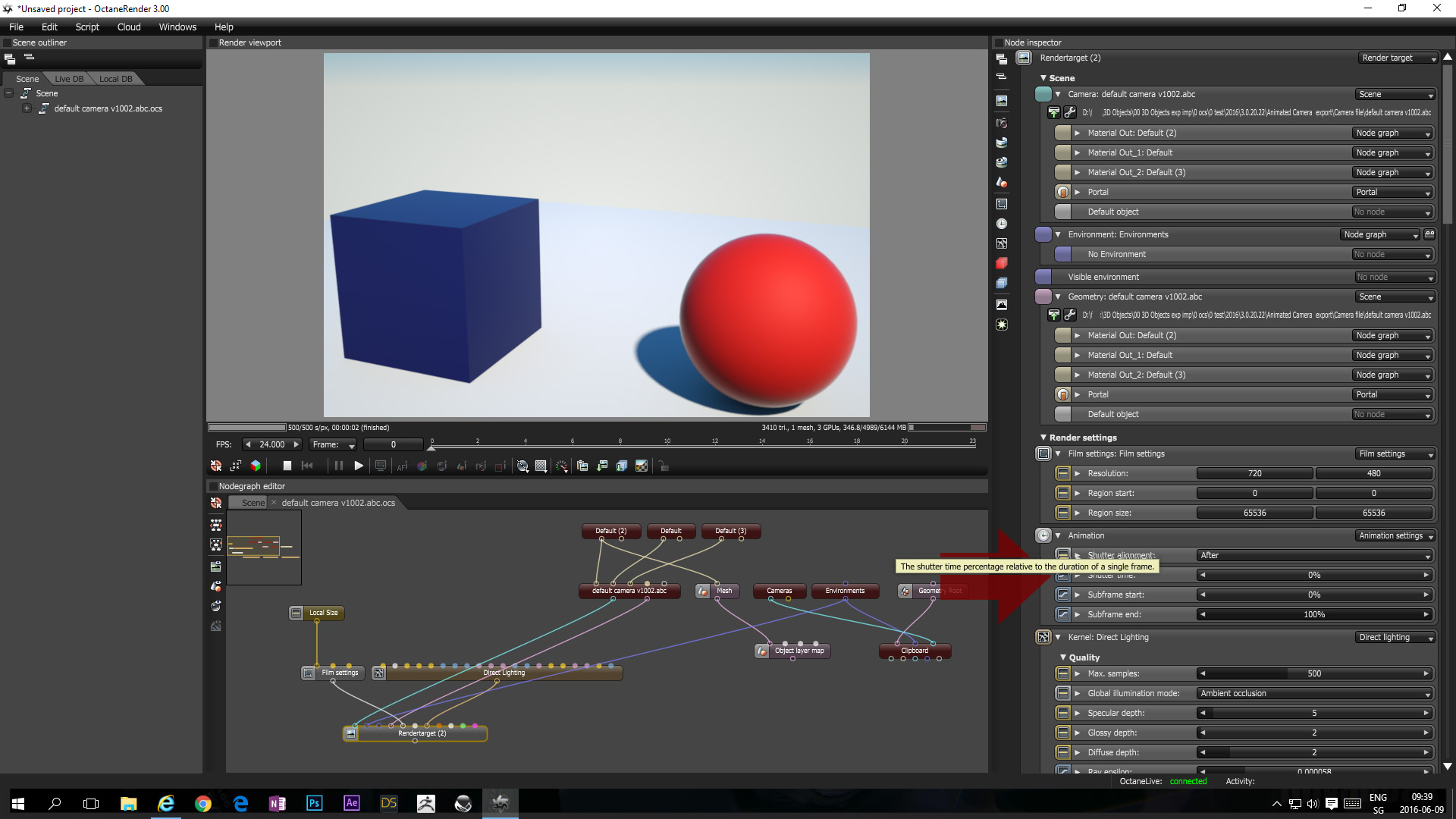The image size is (1456, 819).
Task: Collapse the Scene tree item in outliner
Action: [x=9, y=93]
